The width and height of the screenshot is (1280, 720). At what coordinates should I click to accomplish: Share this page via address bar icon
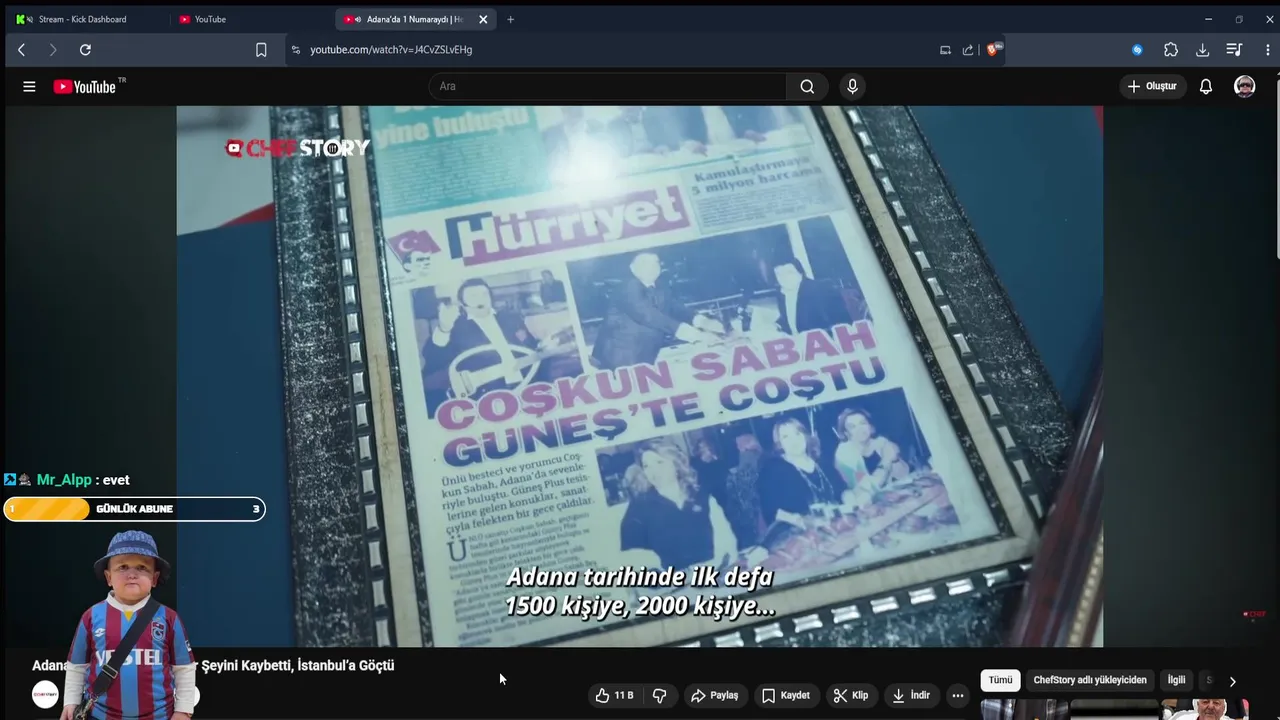coord(968,50)
